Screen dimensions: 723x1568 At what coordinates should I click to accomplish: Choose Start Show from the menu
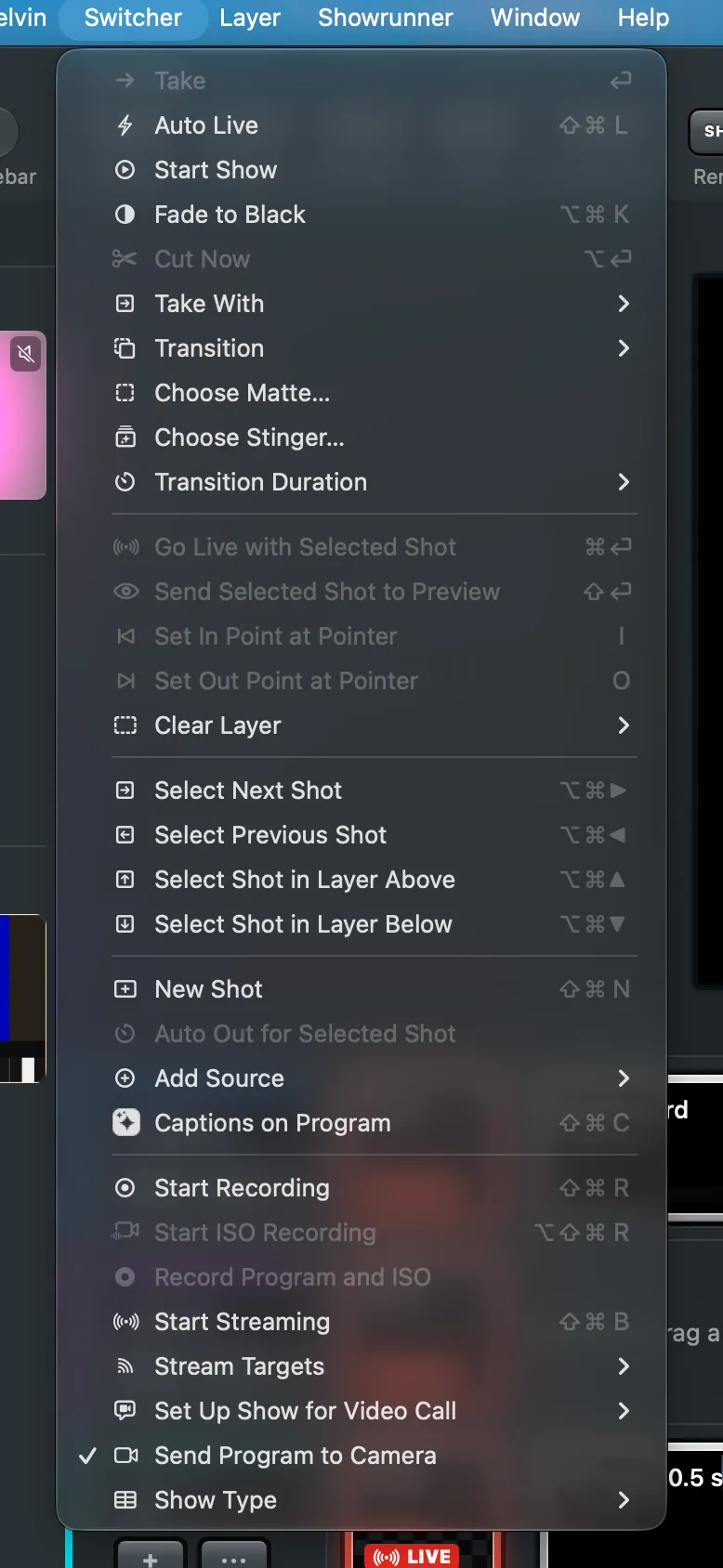tap(361, 170)
